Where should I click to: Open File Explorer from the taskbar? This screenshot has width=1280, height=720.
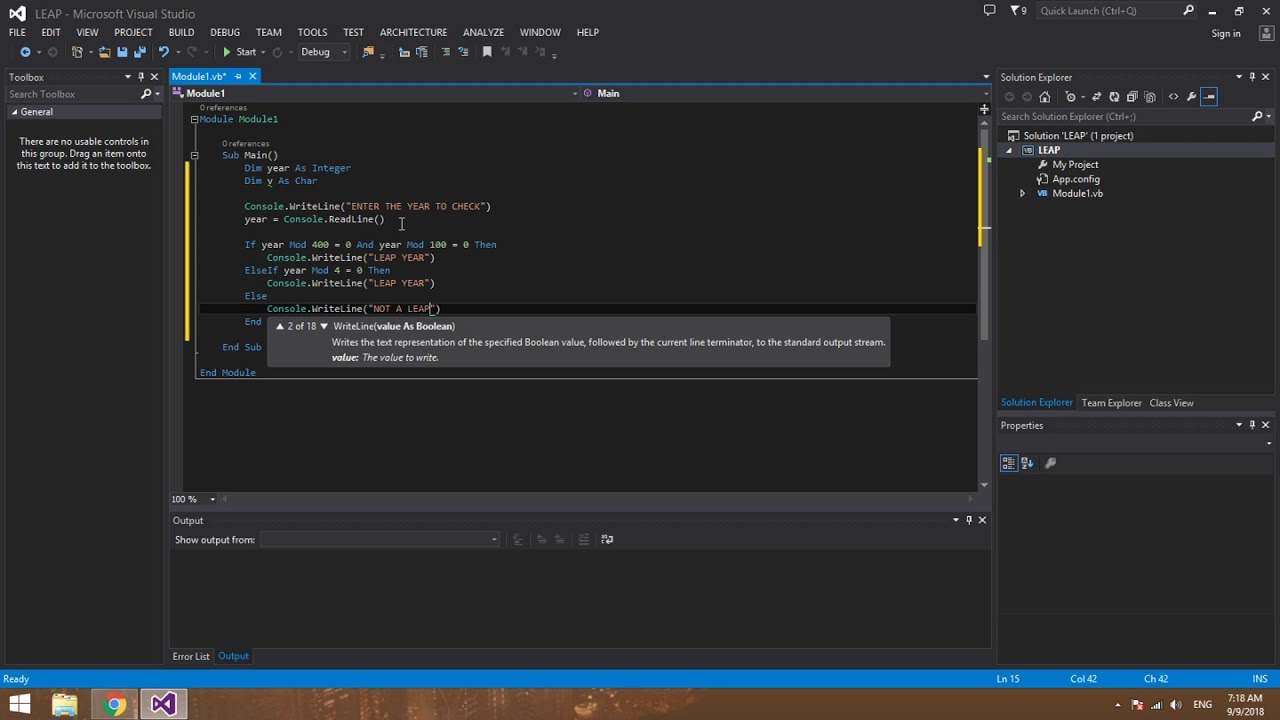click(65, 704)
